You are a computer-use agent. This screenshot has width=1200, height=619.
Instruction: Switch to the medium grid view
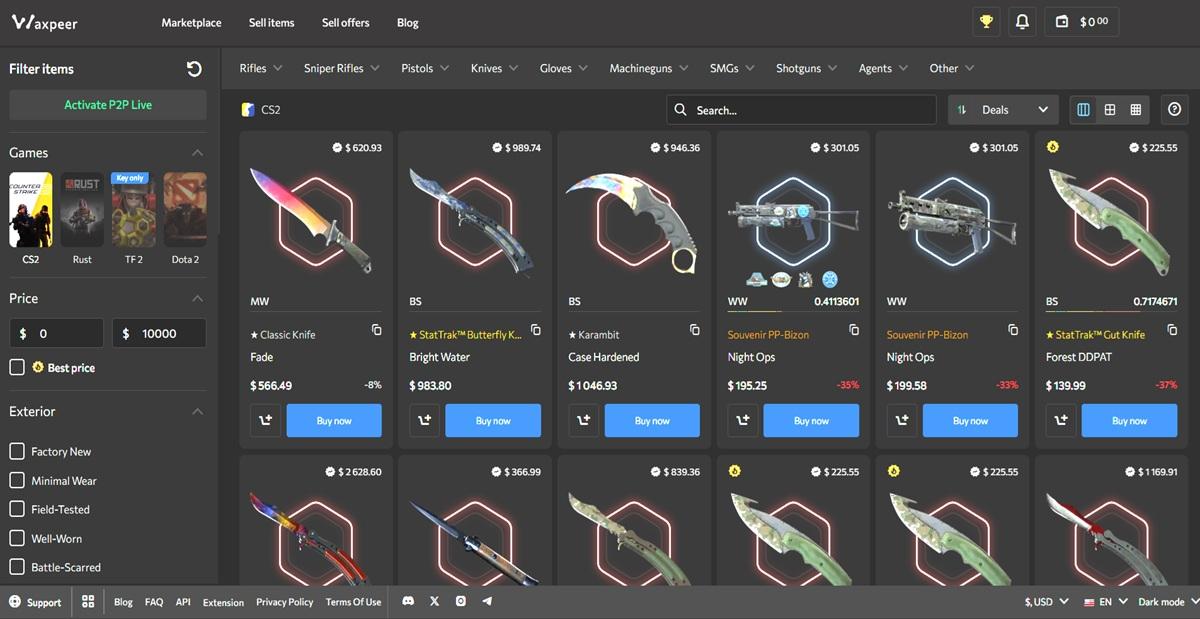1109,110
